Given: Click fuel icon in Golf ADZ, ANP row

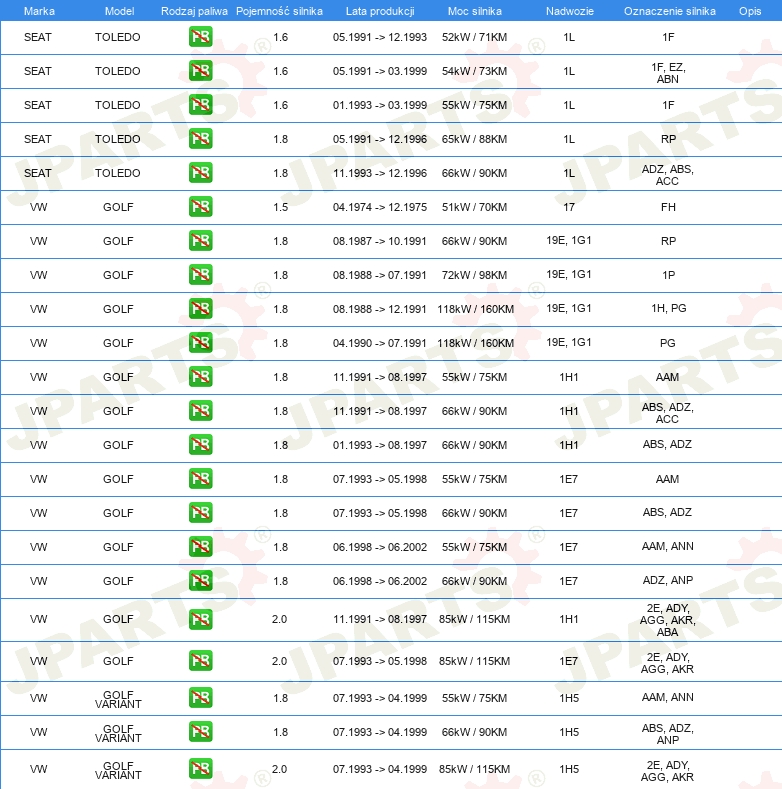Looking at the screenshot, I should click(200, 580).
